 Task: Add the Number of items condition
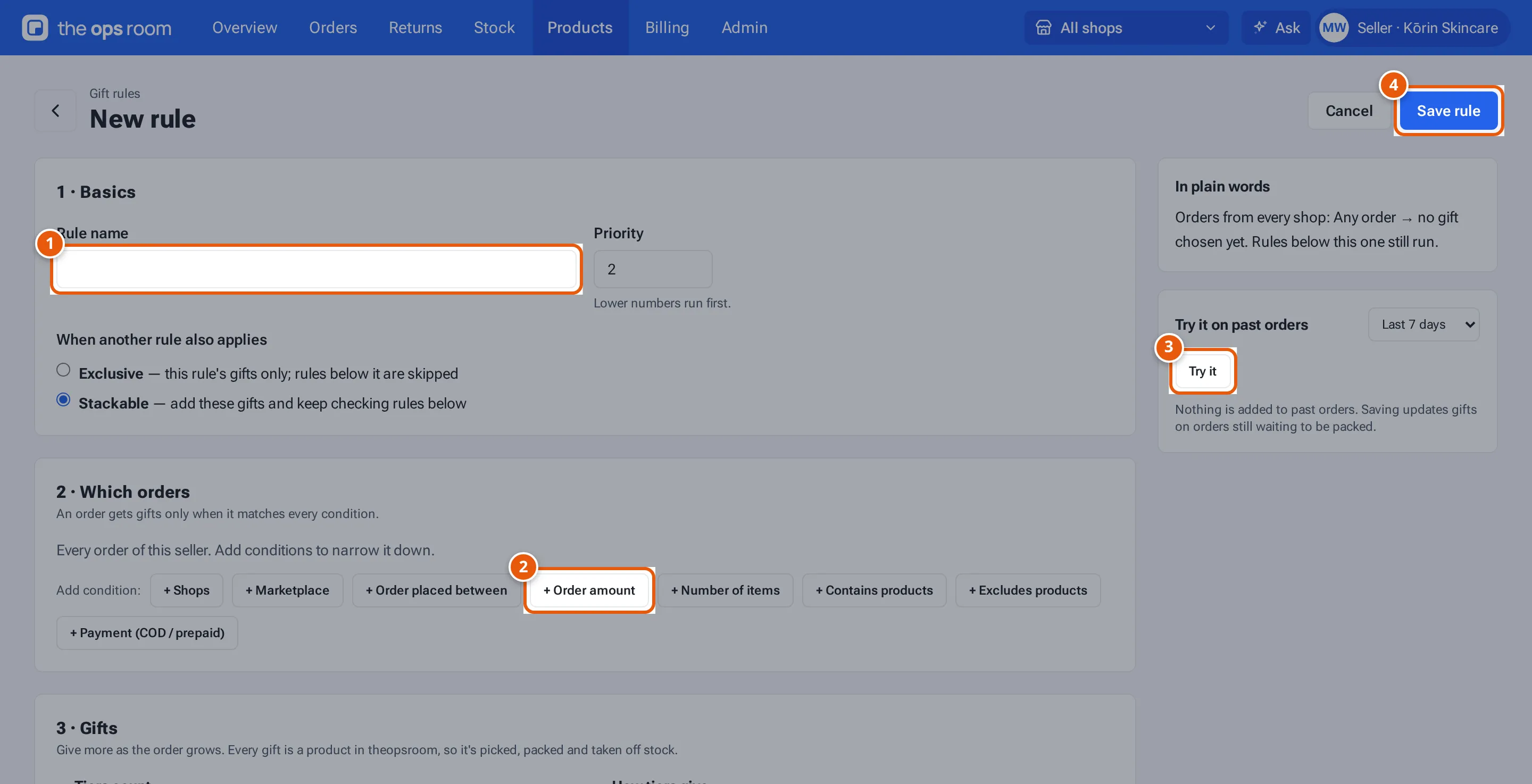[x=725, y=590]
